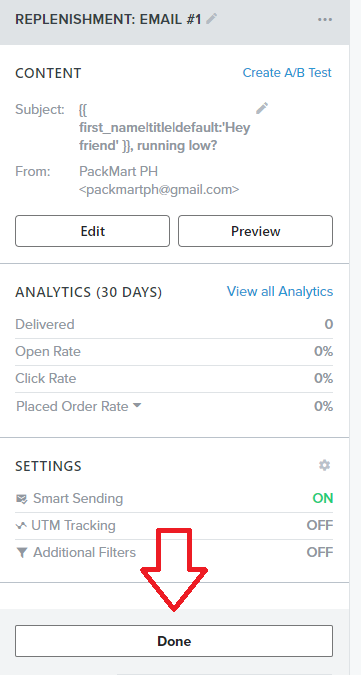361x675 pixels.
Task: Click the Replenishment: Email #1 title
Action: [x=108, y=19]
